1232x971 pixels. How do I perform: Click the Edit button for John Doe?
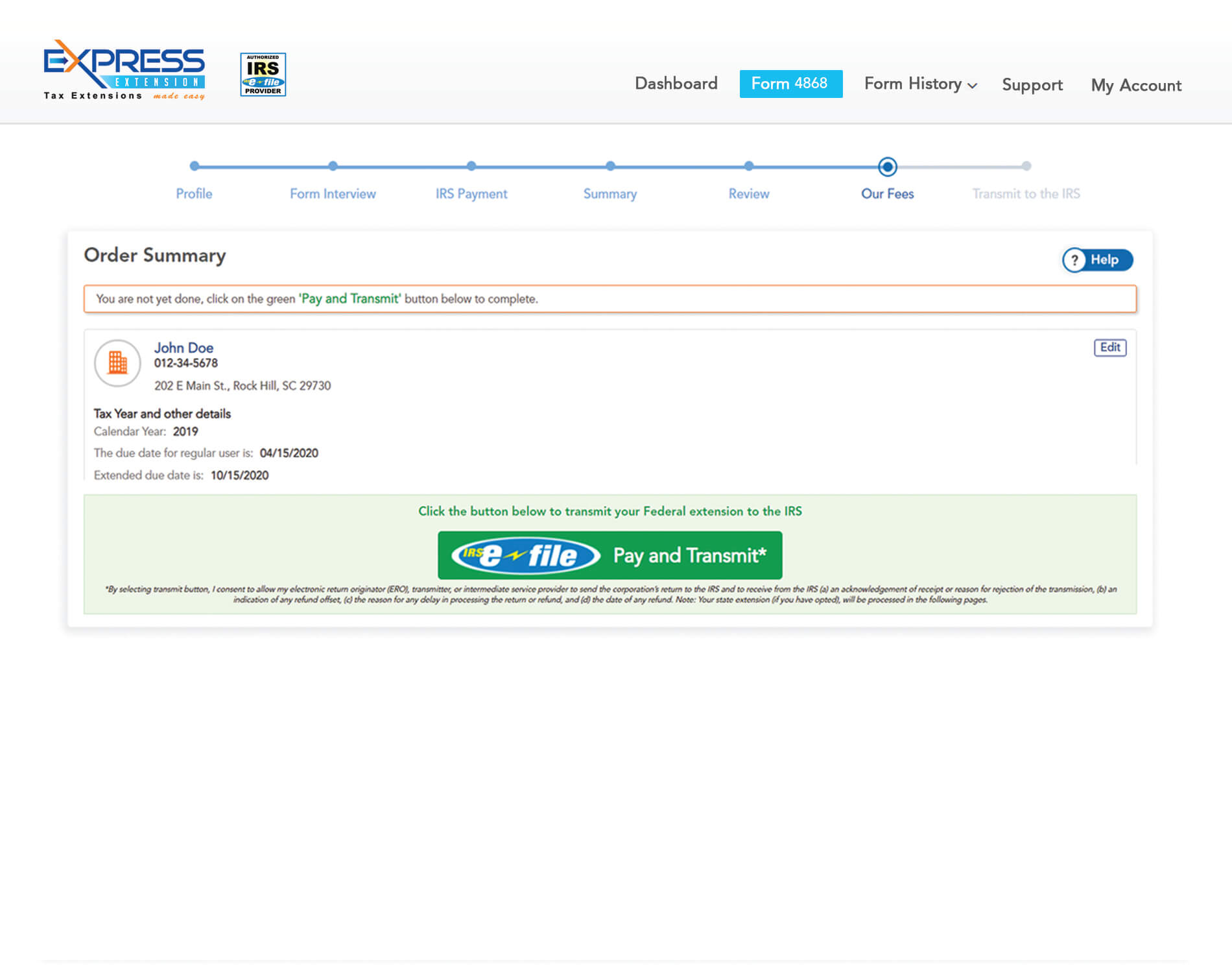pos(1109,348)
